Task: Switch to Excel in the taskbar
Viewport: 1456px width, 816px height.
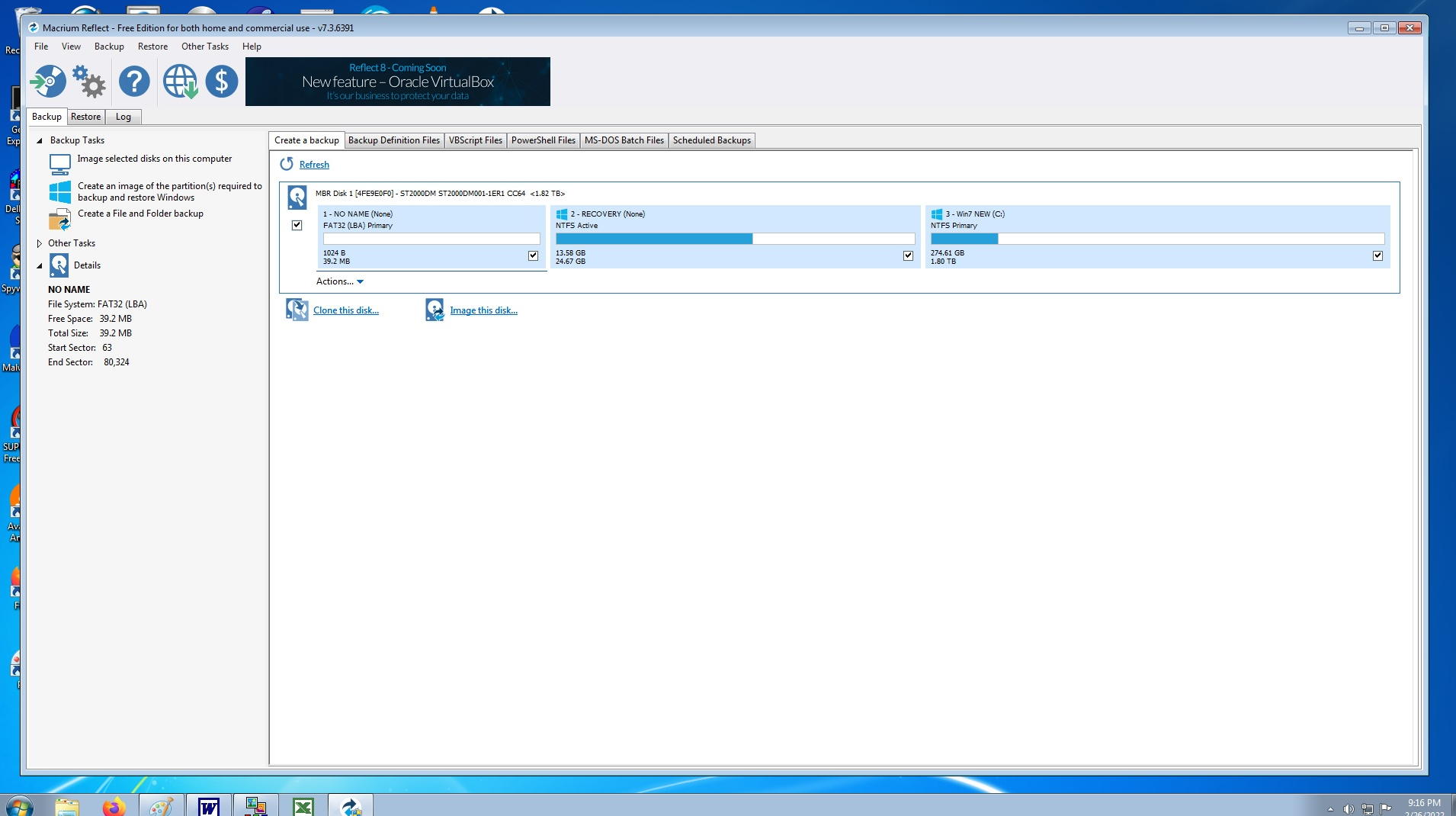Action: 303,806
